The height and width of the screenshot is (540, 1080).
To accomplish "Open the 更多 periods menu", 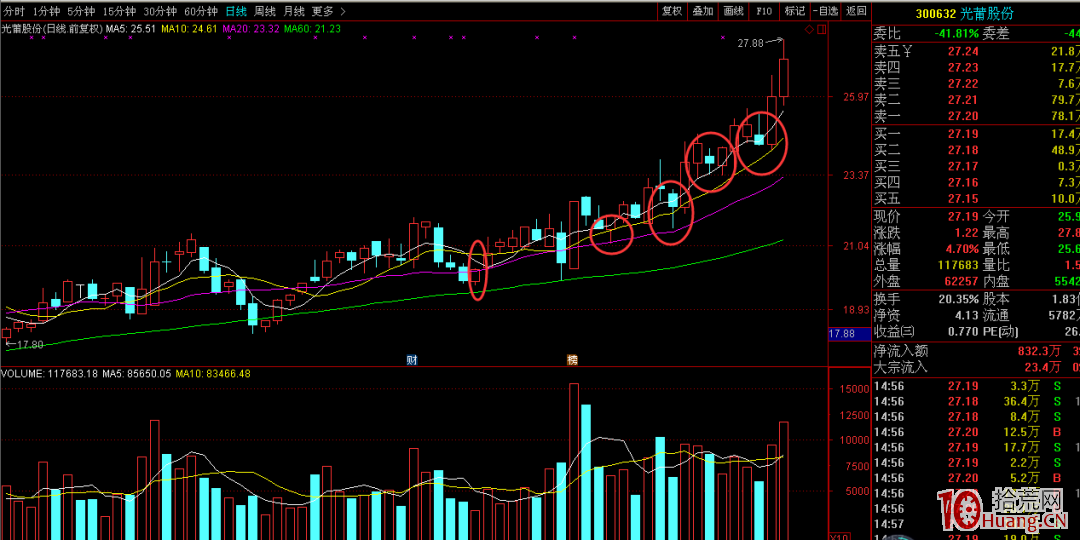I will 322,11.
